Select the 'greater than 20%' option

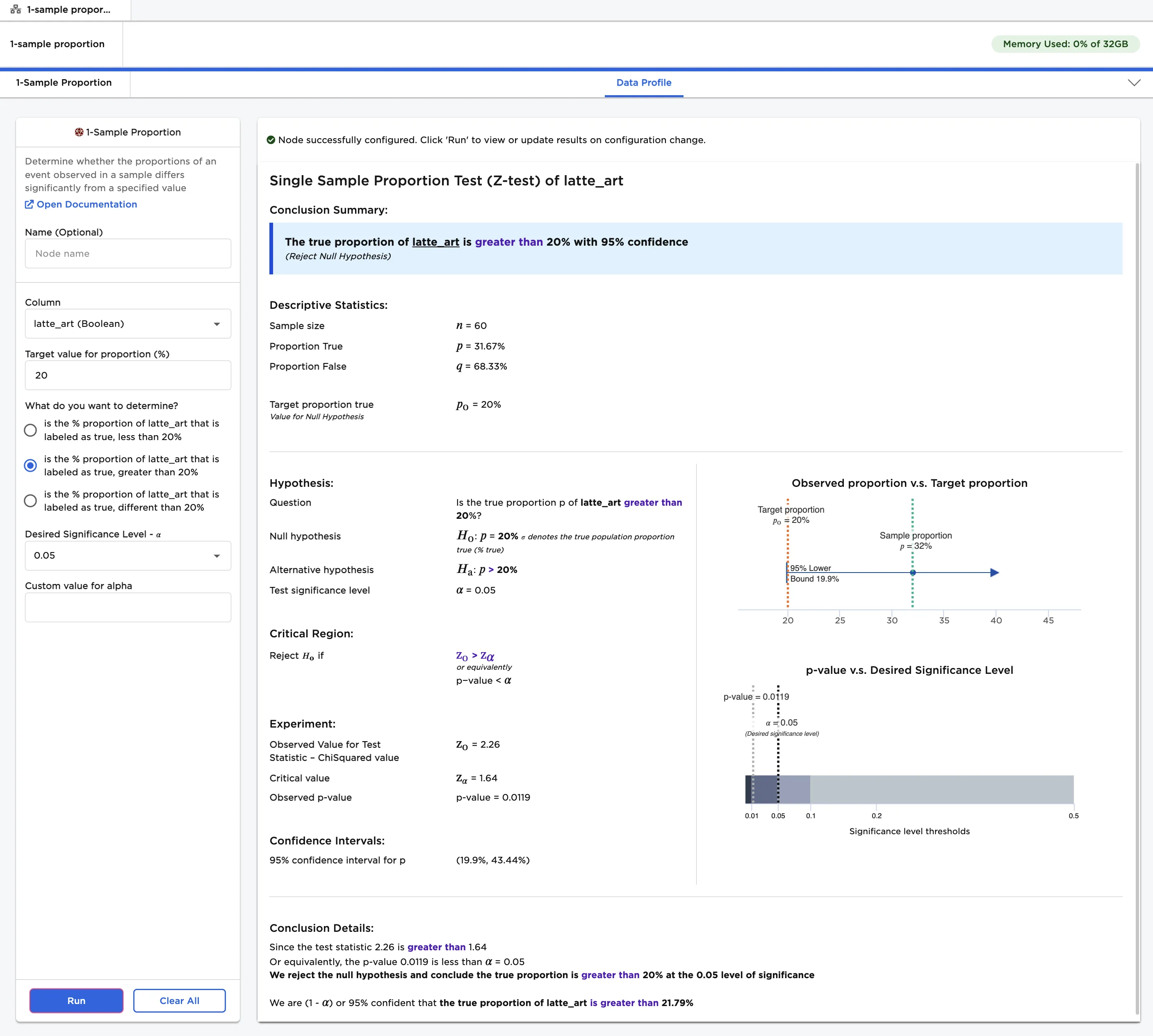(x=31, y=466)
